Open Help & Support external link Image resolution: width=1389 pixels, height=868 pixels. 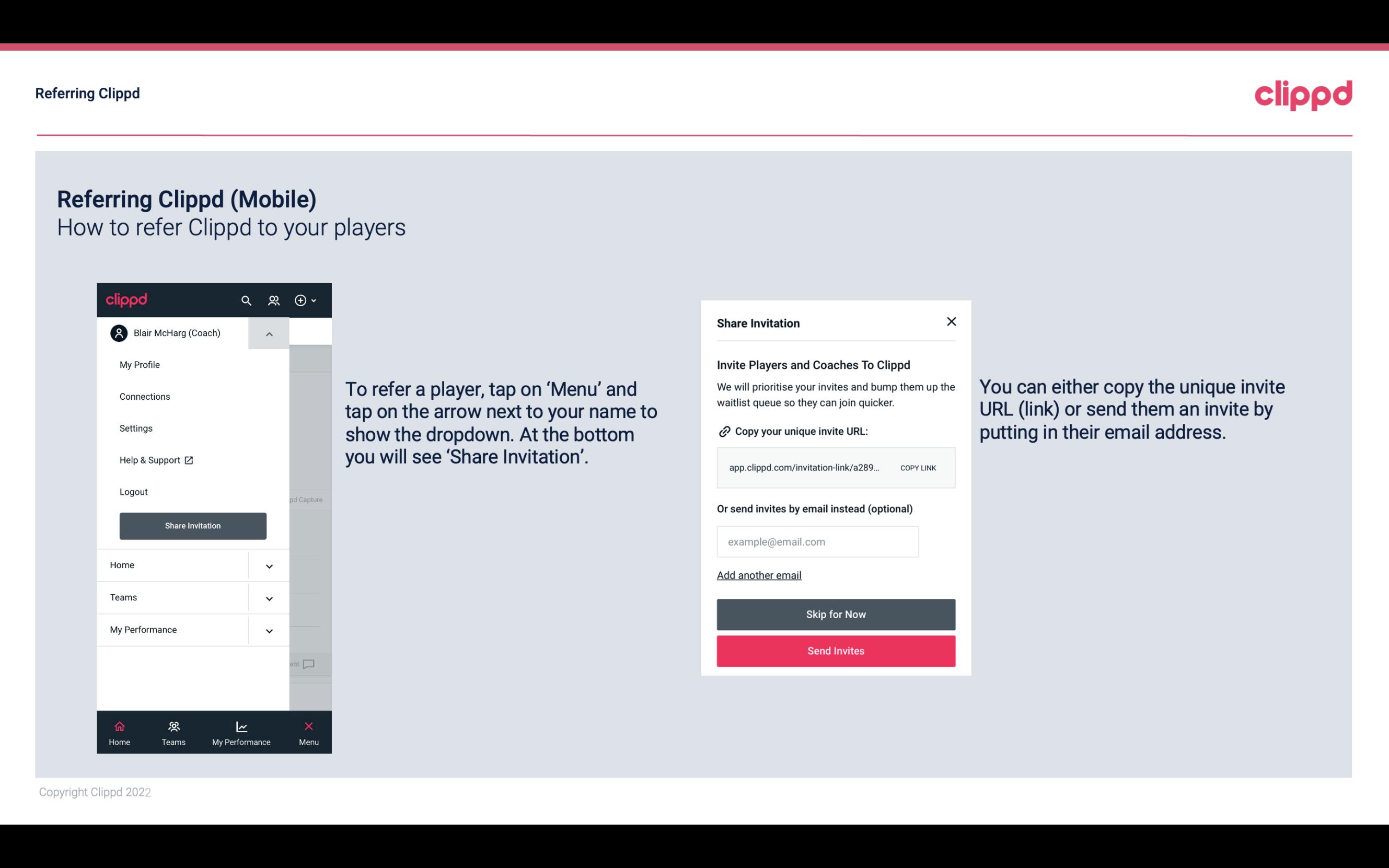[x=156, y=460]
